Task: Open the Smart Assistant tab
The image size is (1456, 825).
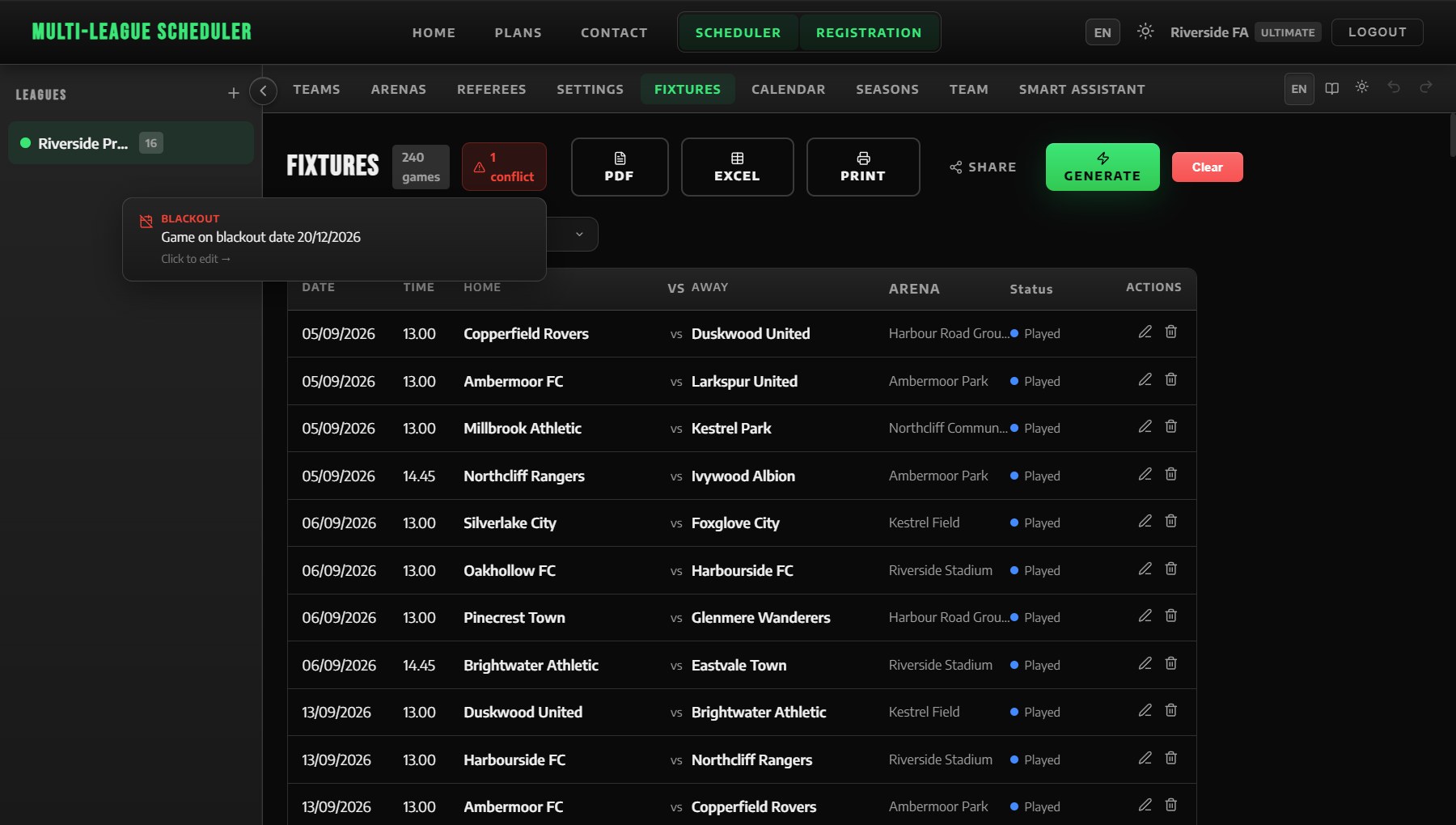Action: coord(1081,89)
